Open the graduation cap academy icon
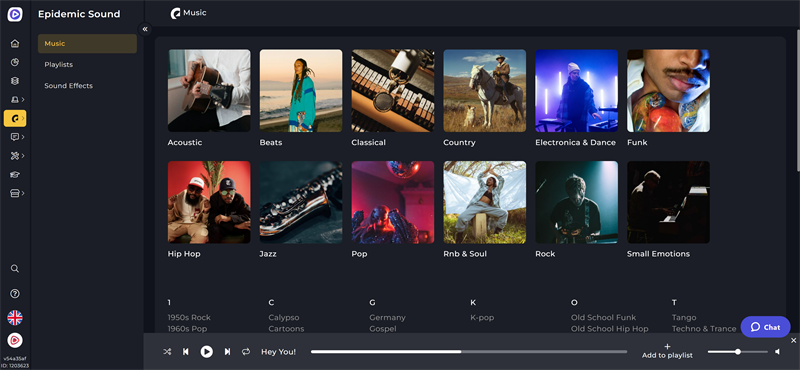800x370 pixels. point(15,175)
